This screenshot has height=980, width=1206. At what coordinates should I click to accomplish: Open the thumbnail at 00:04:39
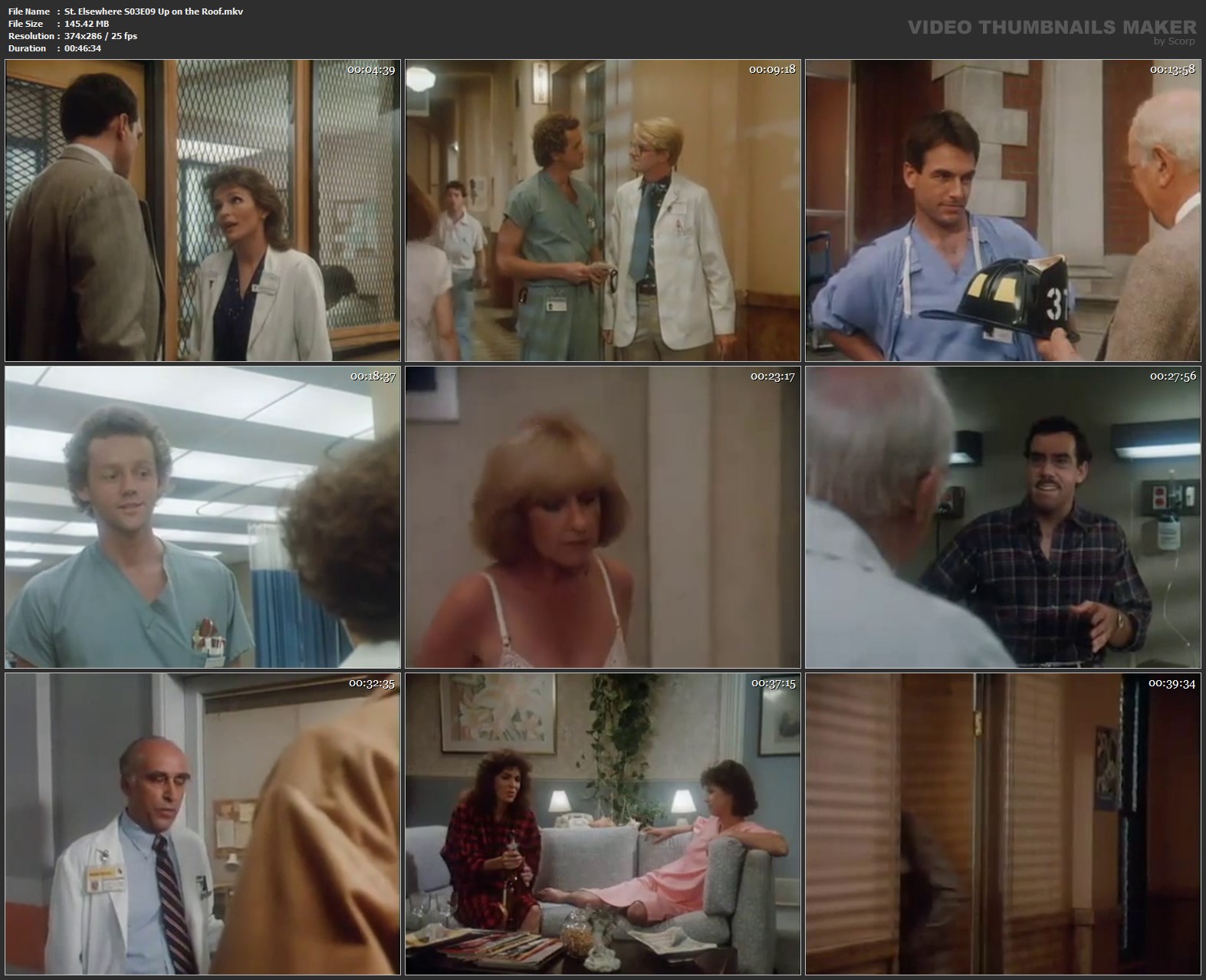(202, 211)
